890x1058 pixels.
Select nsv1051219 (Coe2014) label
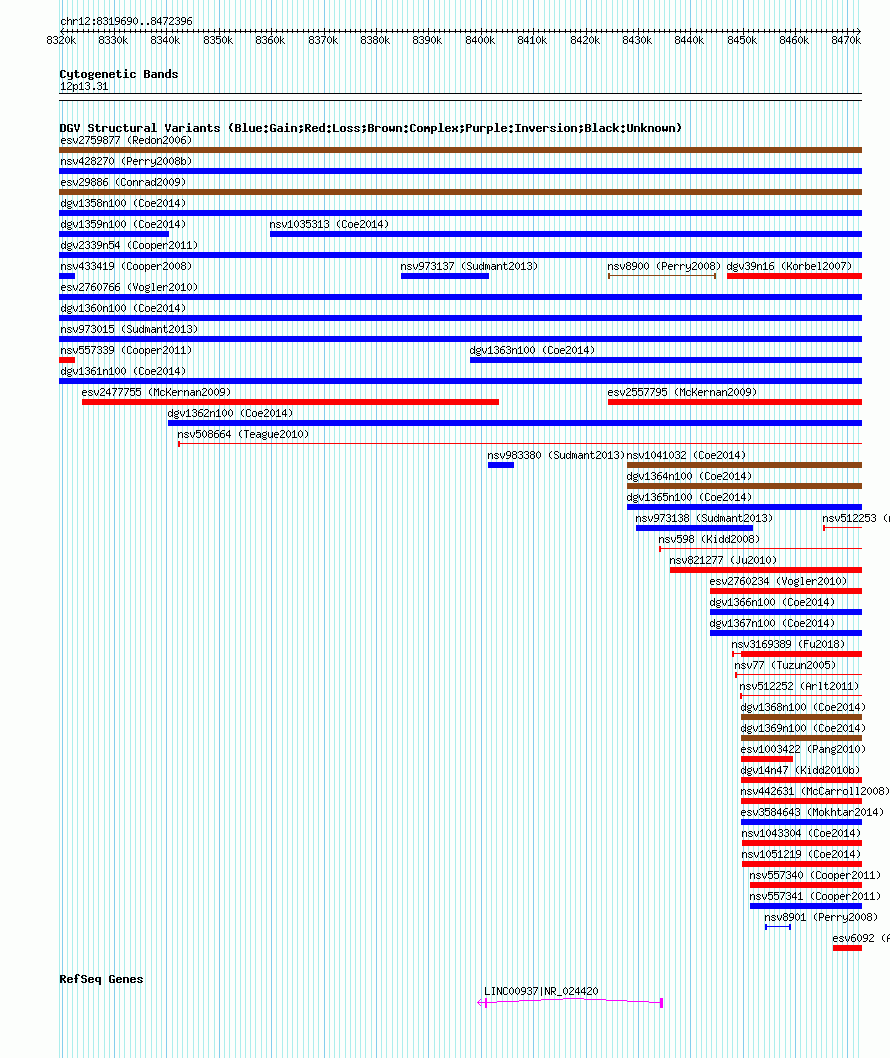click(x=801, y=854)
